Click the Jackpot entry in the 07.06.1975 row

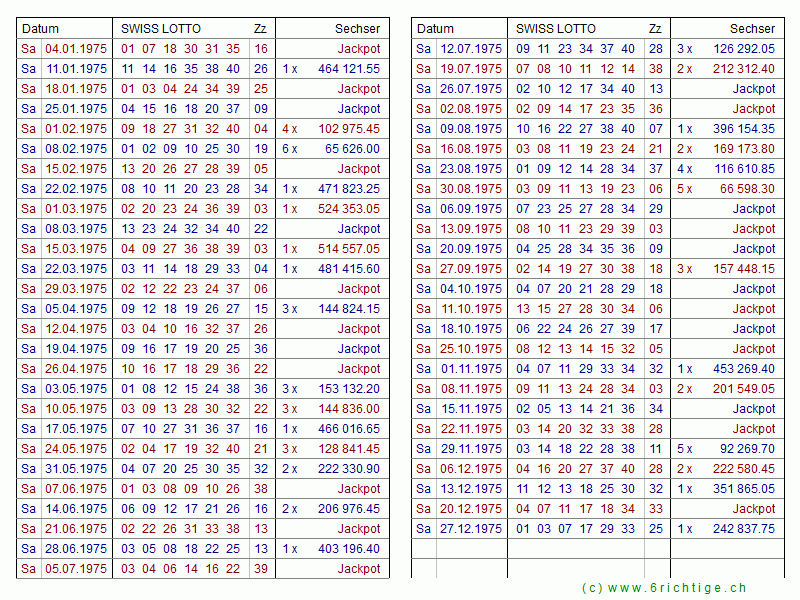click(x=359, y=489)
